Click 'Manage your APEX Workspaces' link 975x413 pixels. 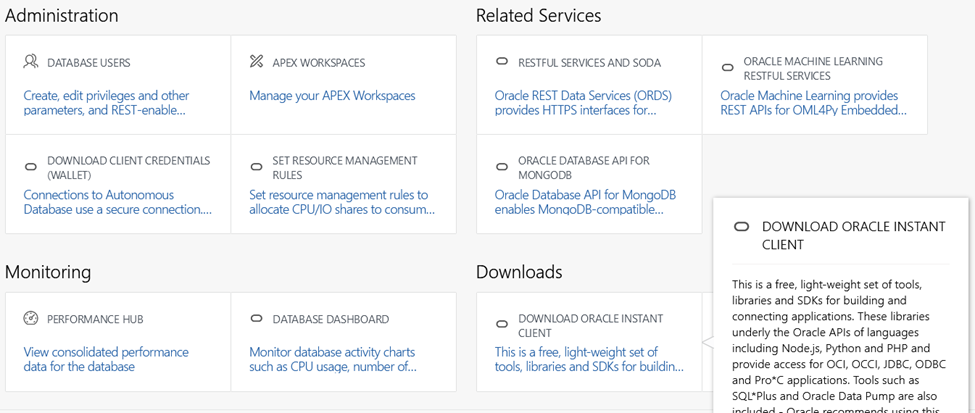click(x=332, y=96)
